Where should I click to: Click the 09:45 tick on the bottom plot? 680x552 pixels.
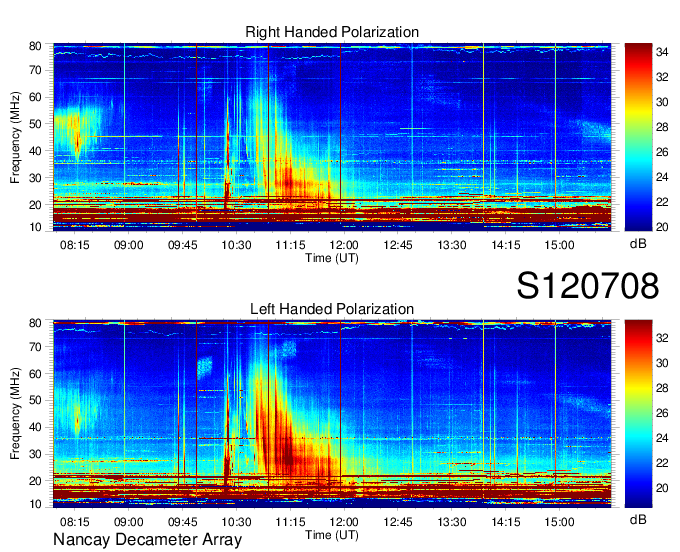183,522
